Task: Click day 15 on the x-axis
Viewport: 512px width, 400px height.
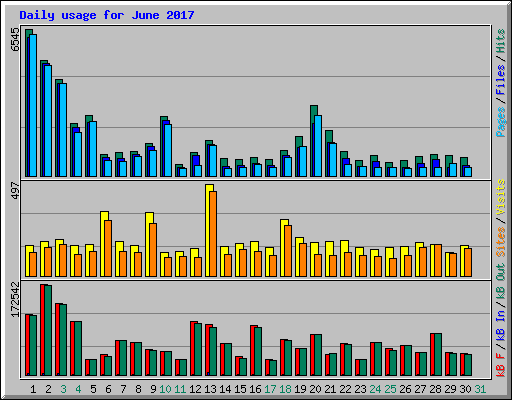Action: tap(240, 389)
